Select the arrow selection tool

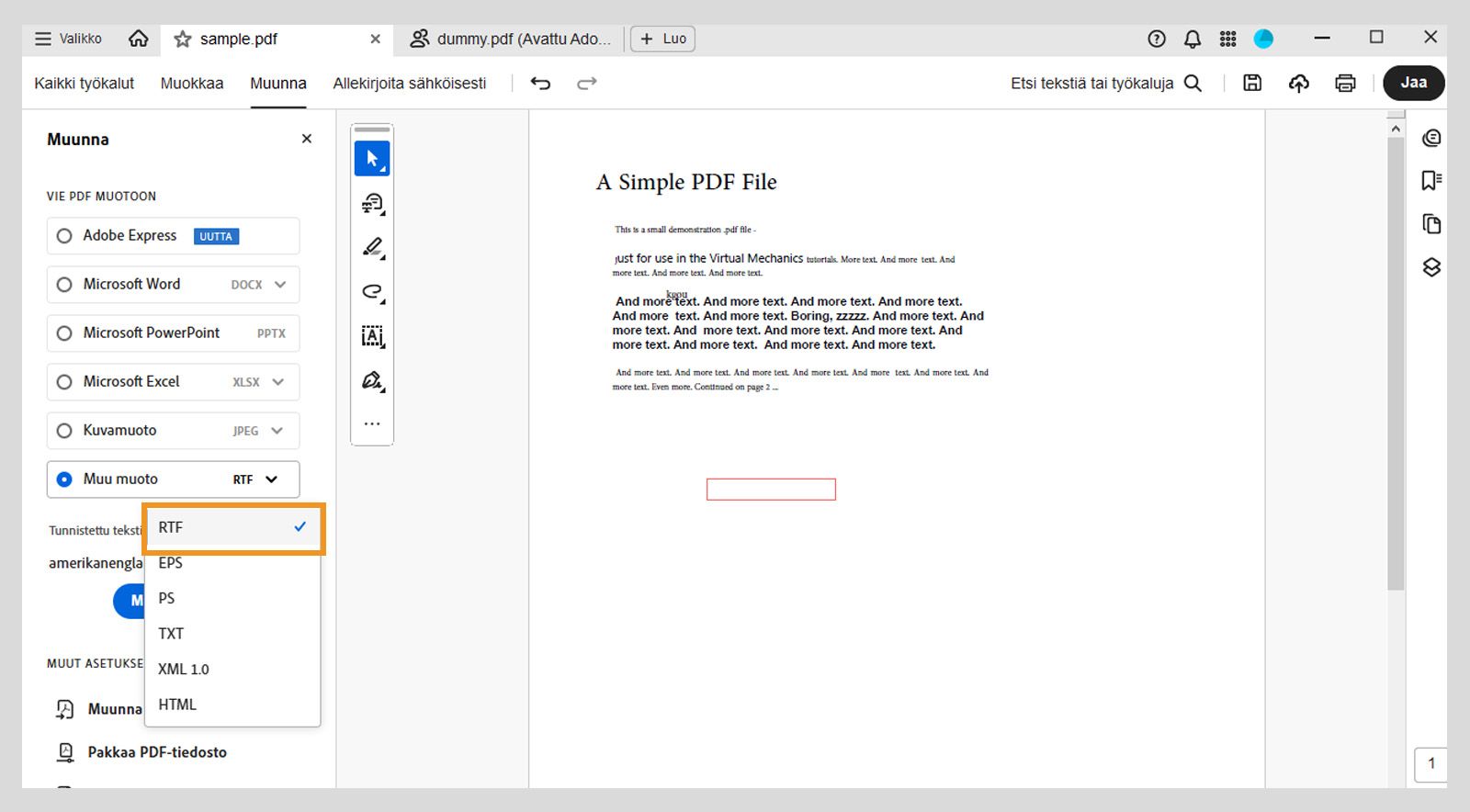(372, 159)
